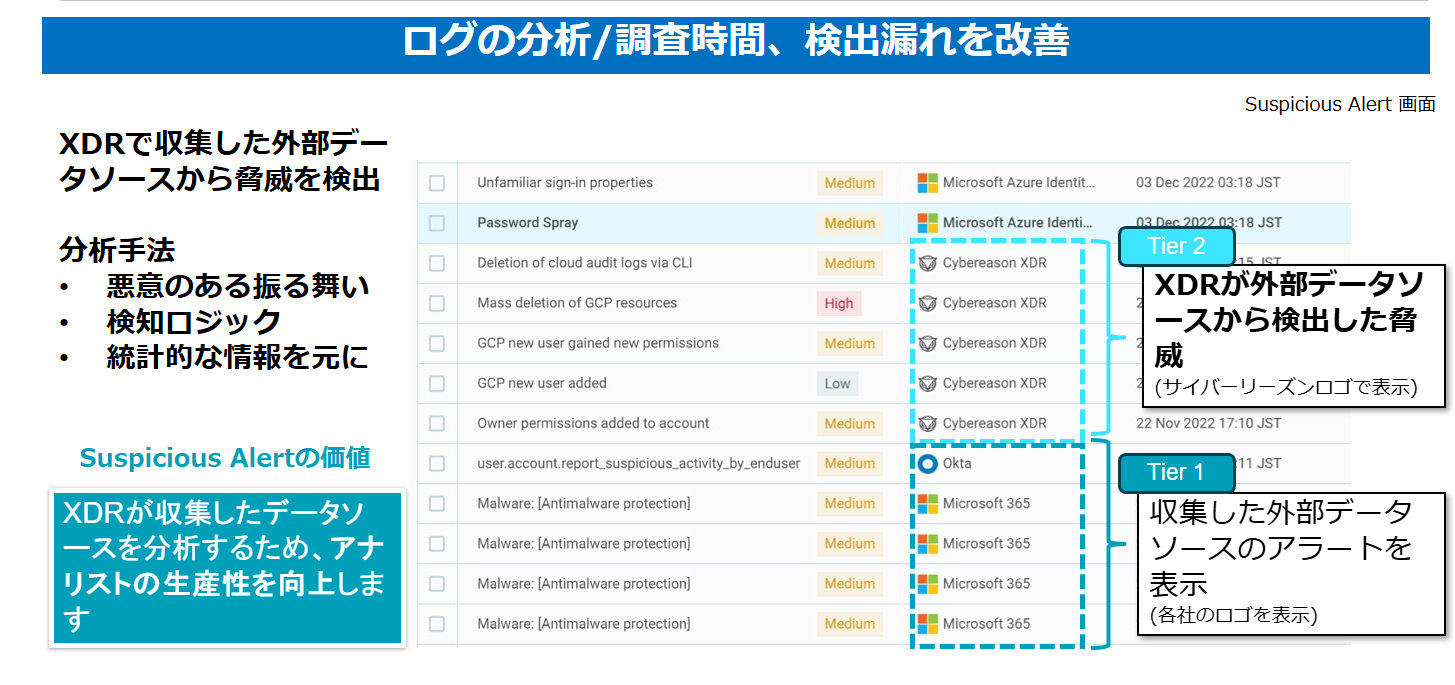The width and height of the screenshot is (1455, 685).
Task: Tick the checkbox for Unfamiliar sign-in properties
Action: (x=437, y=183)
